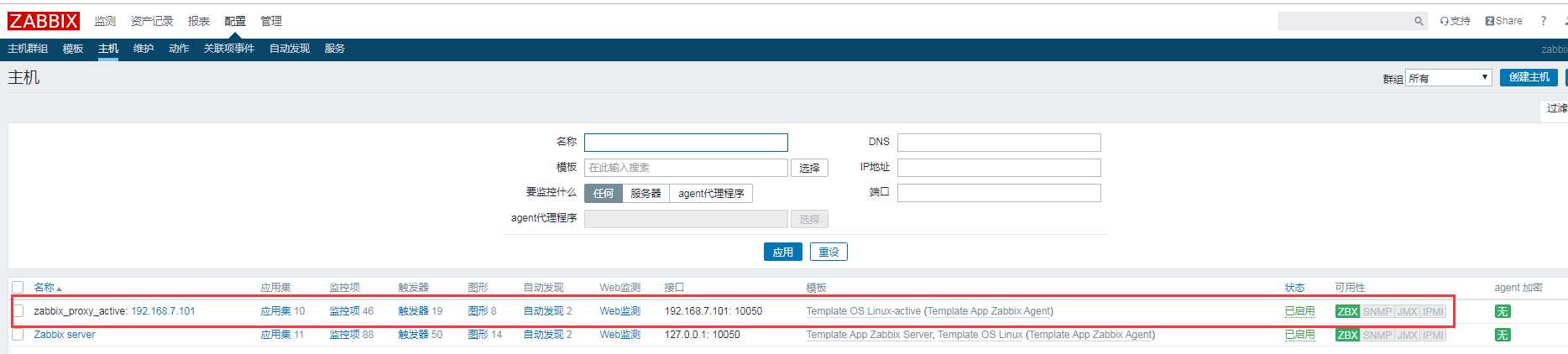Open 监控项 88 for Zabbix server
1568x354 pixels.
coord(344,335)
